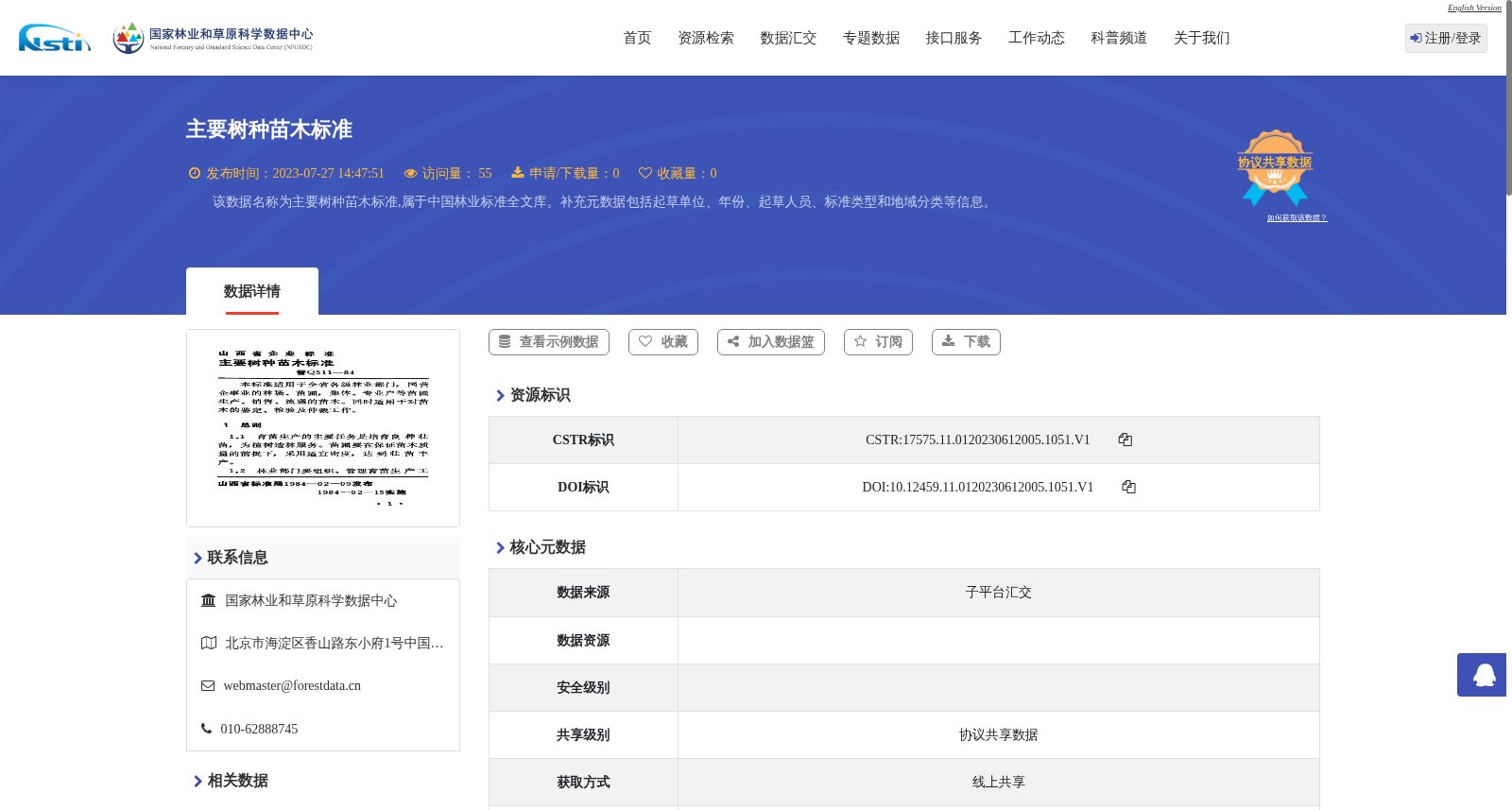Click the 国家林业和草原科学数据中心 logo
Screen dimensions: 1512x810
pyautogui.click(x=213, y=38)
